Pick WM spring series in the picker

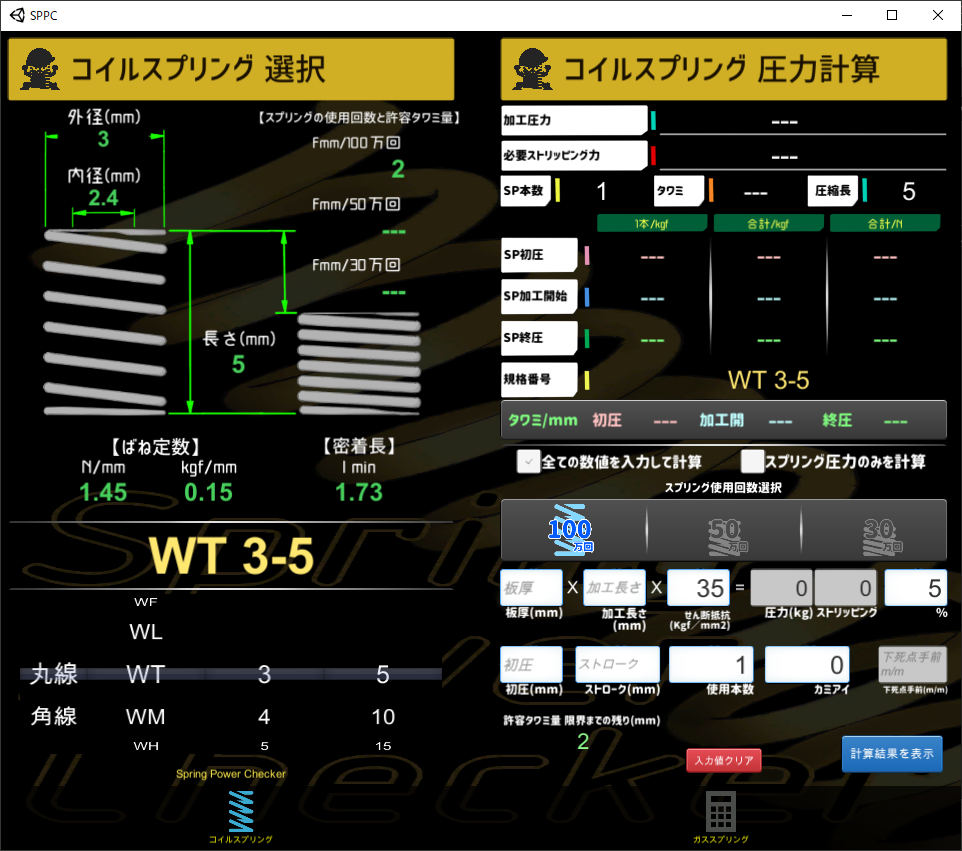coord(145,717)
